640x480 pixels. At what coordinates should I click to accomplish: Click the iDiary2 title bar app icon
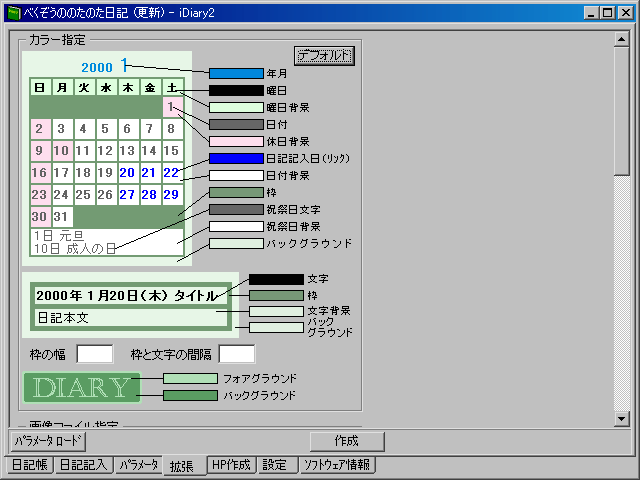click(x=12, y=12)
